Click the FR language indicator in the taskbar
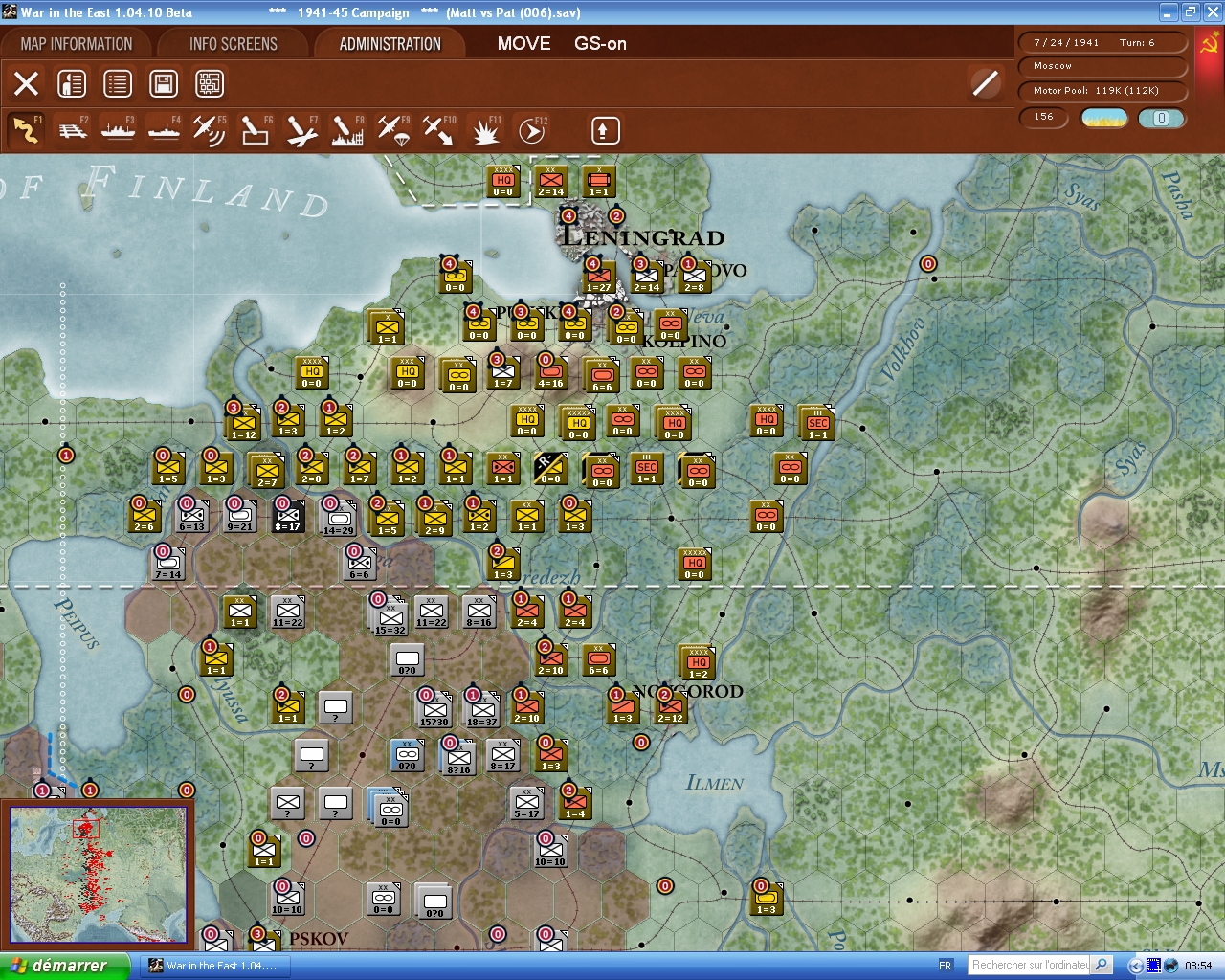The width and height of the screenshot is (1225, 980). coord(946,966)
